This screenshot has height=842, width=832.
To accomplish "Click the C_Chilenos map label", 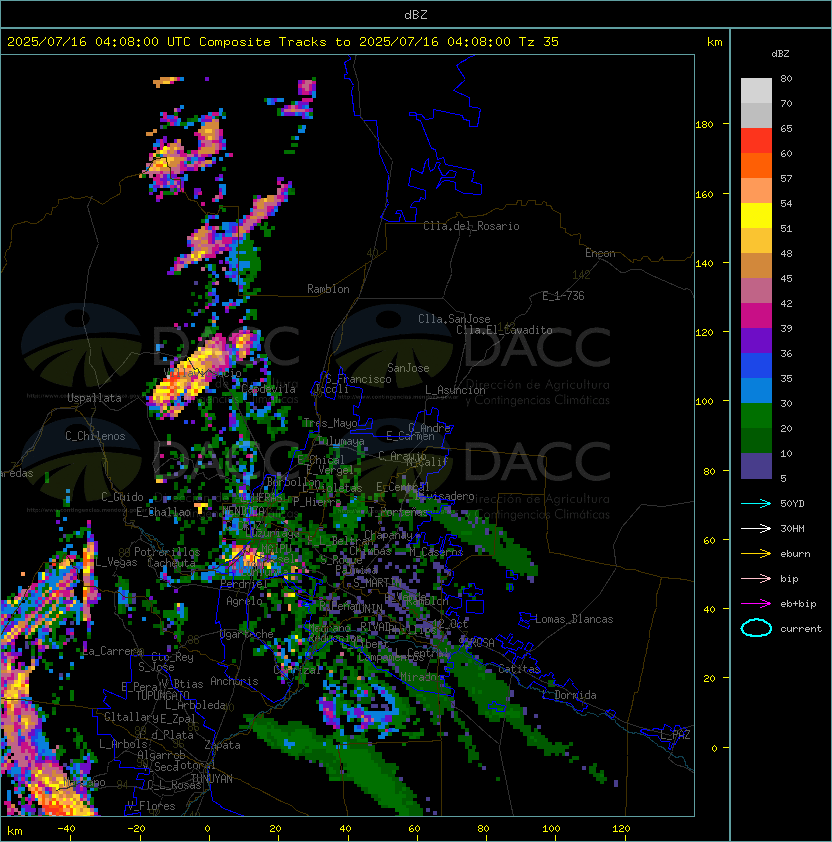I will (x=95, y=436).
